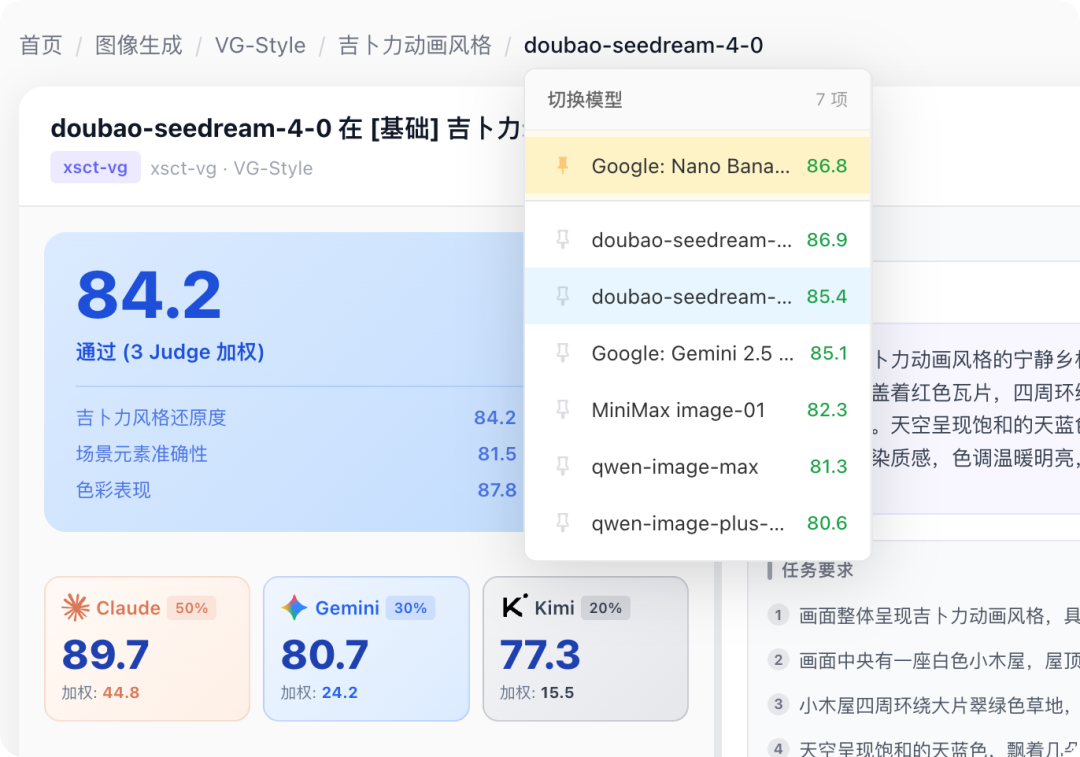This screenshot has width=1080, height=757.
Task: Click the pin icon next to qwen-image-max
Action: point(560,467)
